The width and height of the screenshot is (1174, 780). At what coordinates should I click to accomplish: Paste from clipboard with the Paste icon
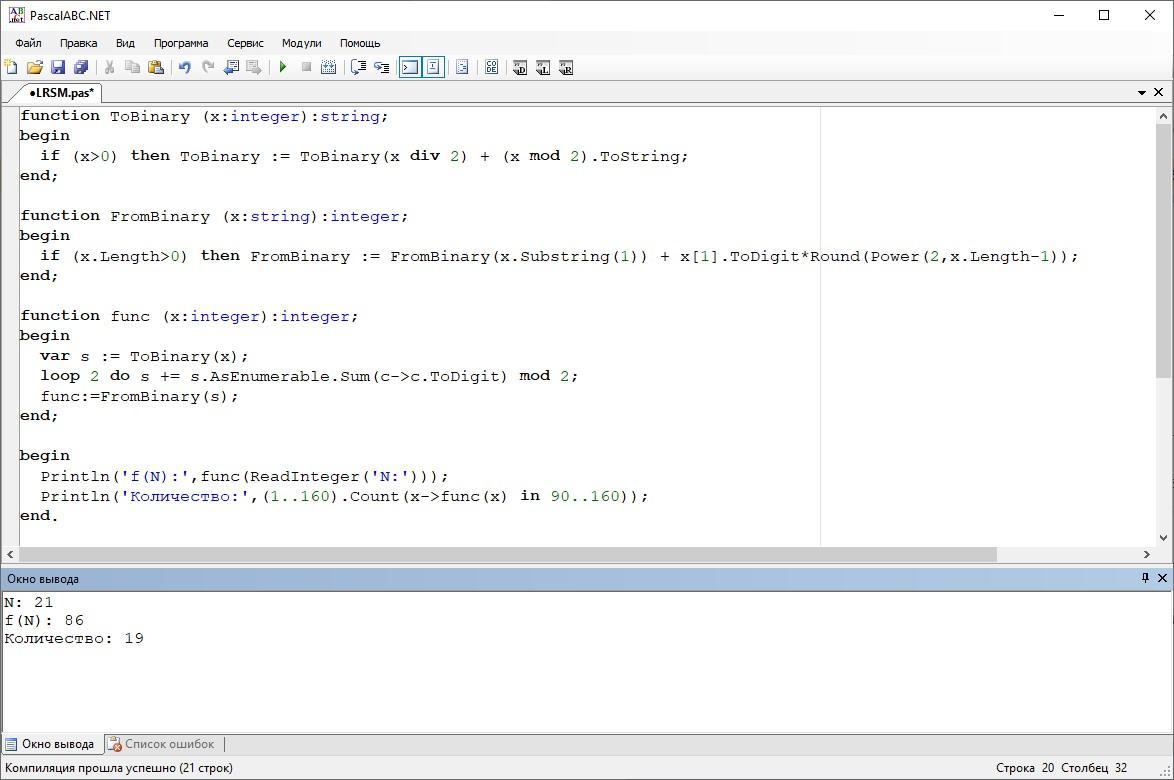[156, 67]
